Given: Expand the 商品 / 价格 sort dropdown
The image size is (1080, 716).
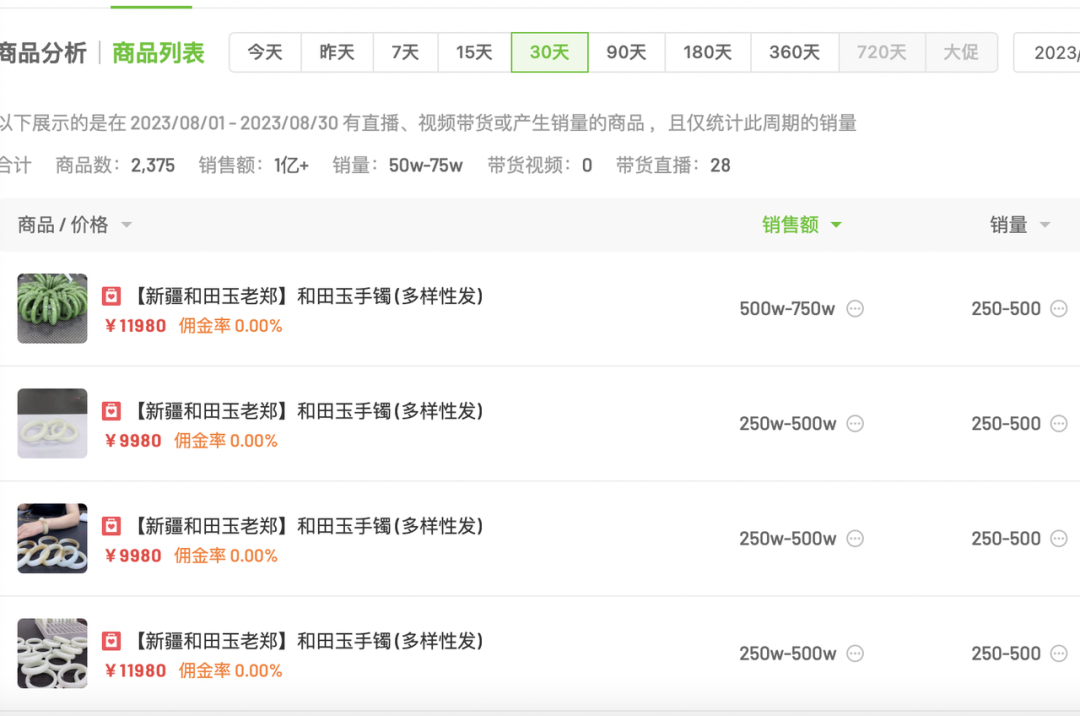Looking at the screenshot, I should 126,225.
